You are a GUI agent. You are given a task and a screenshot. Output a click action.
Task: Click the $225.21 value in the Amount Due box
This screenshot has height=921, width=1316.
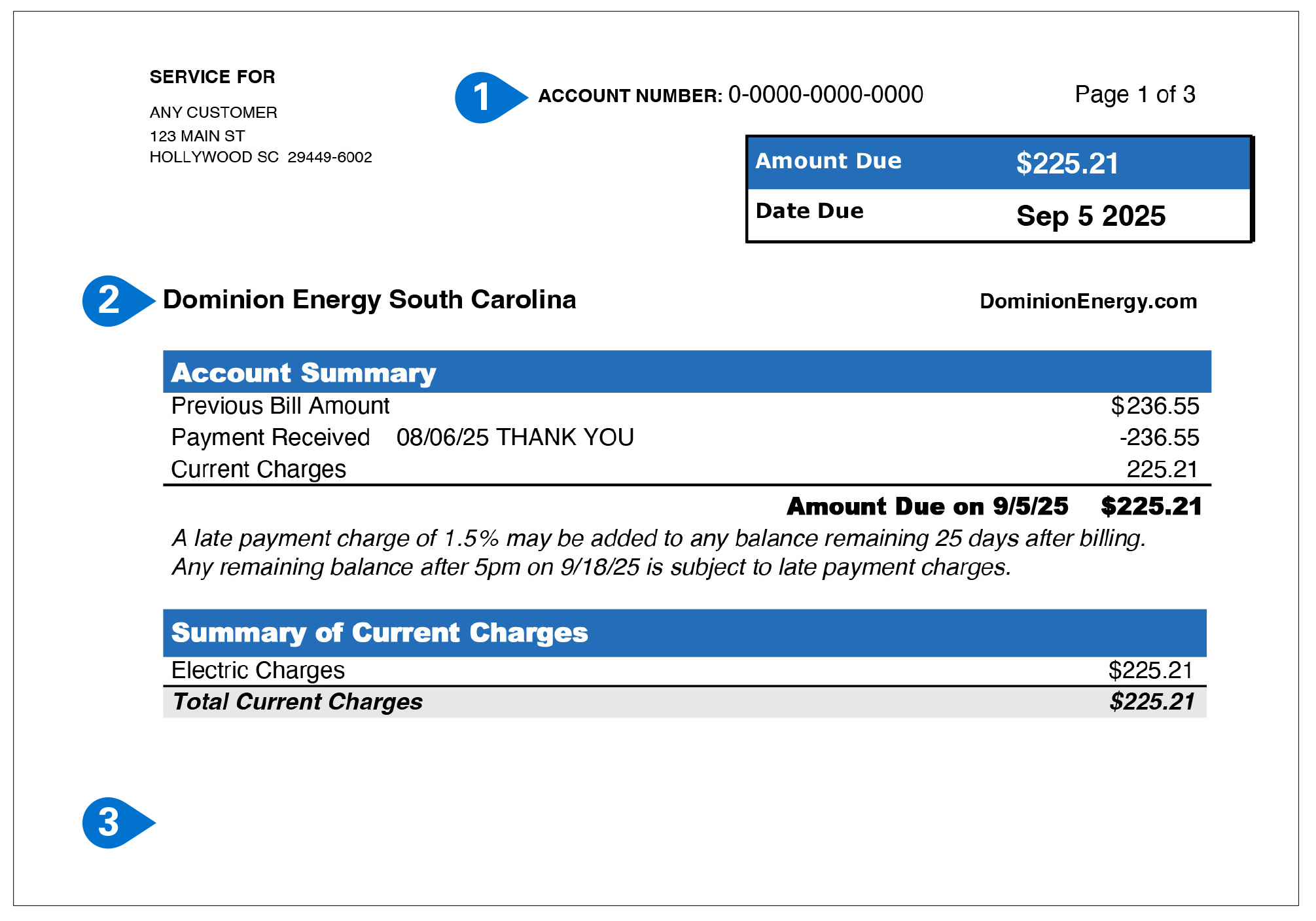(x=1067, y=163)
